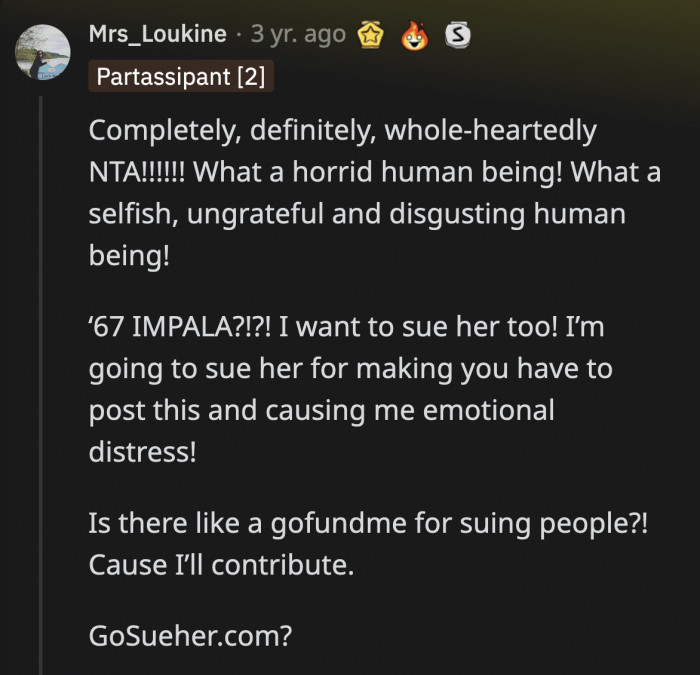Screen dimensions: 700x675
Task: Click the "Cause I'll contribute." line
Action: point(221,564)
